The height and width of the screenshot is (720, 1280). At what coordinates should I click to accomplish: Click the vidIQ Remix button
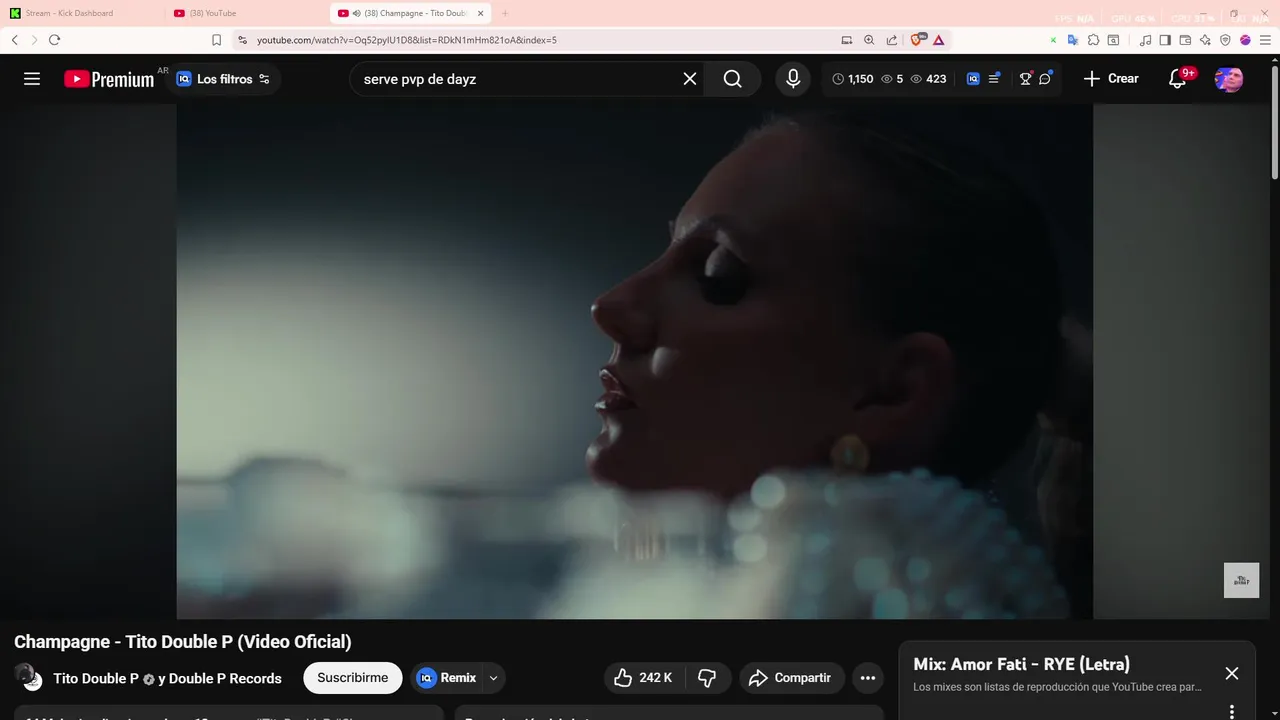446,678
